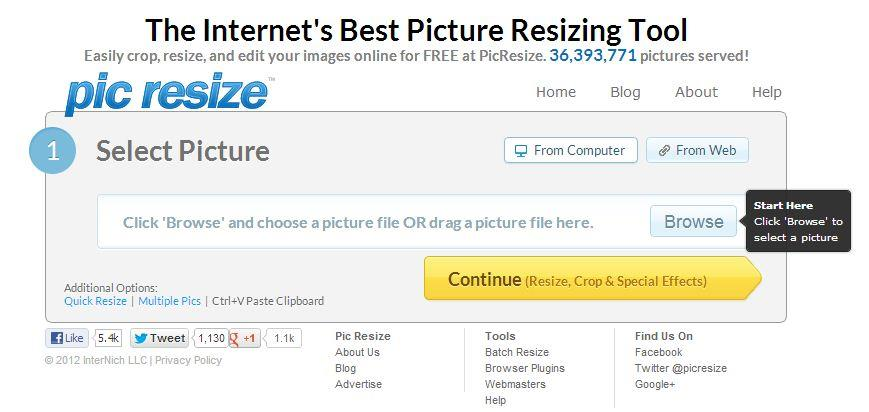Open the Quick Resize link

(95, 301)
